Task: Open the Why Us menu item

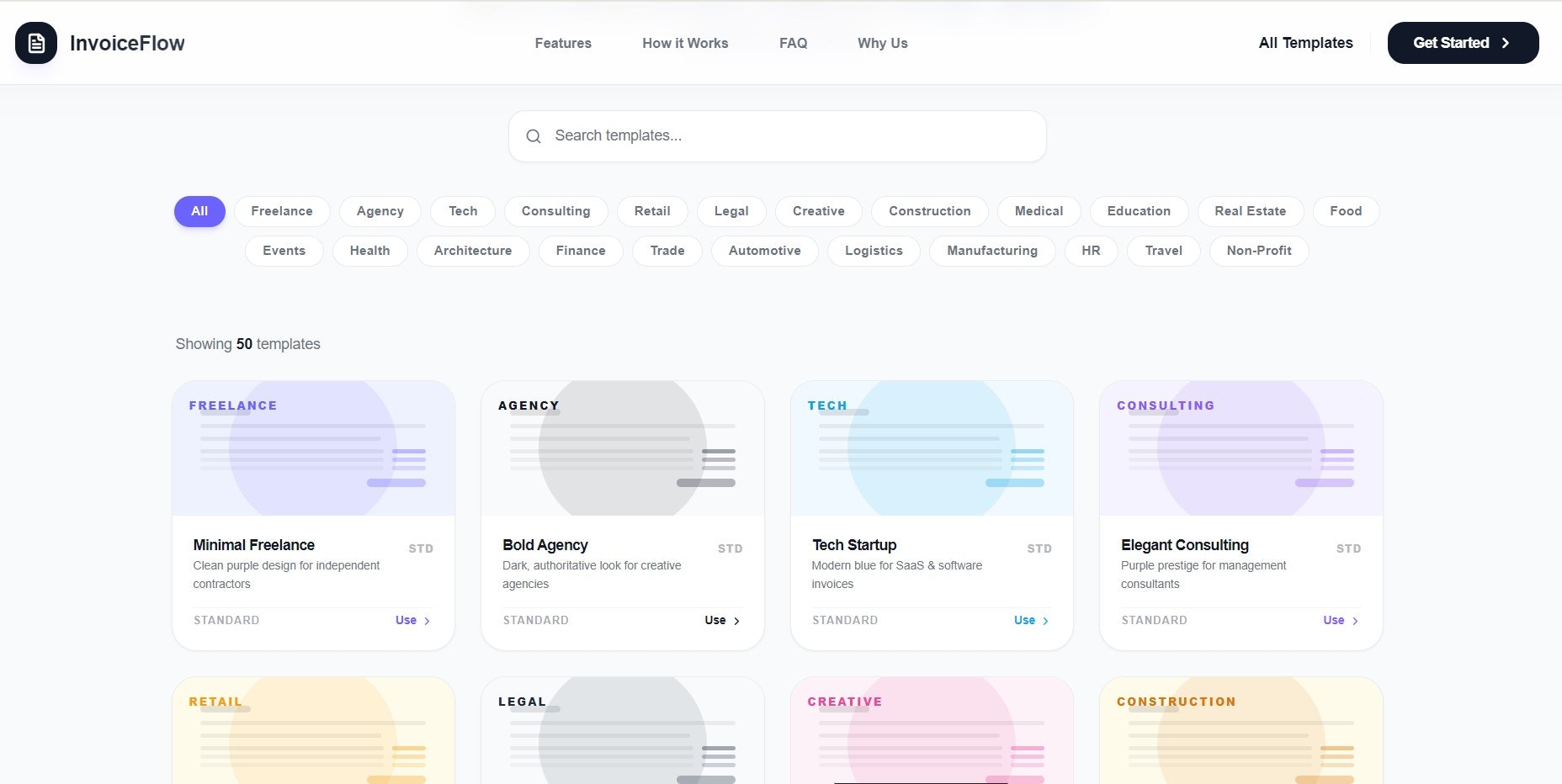Action: pos(882,43)
